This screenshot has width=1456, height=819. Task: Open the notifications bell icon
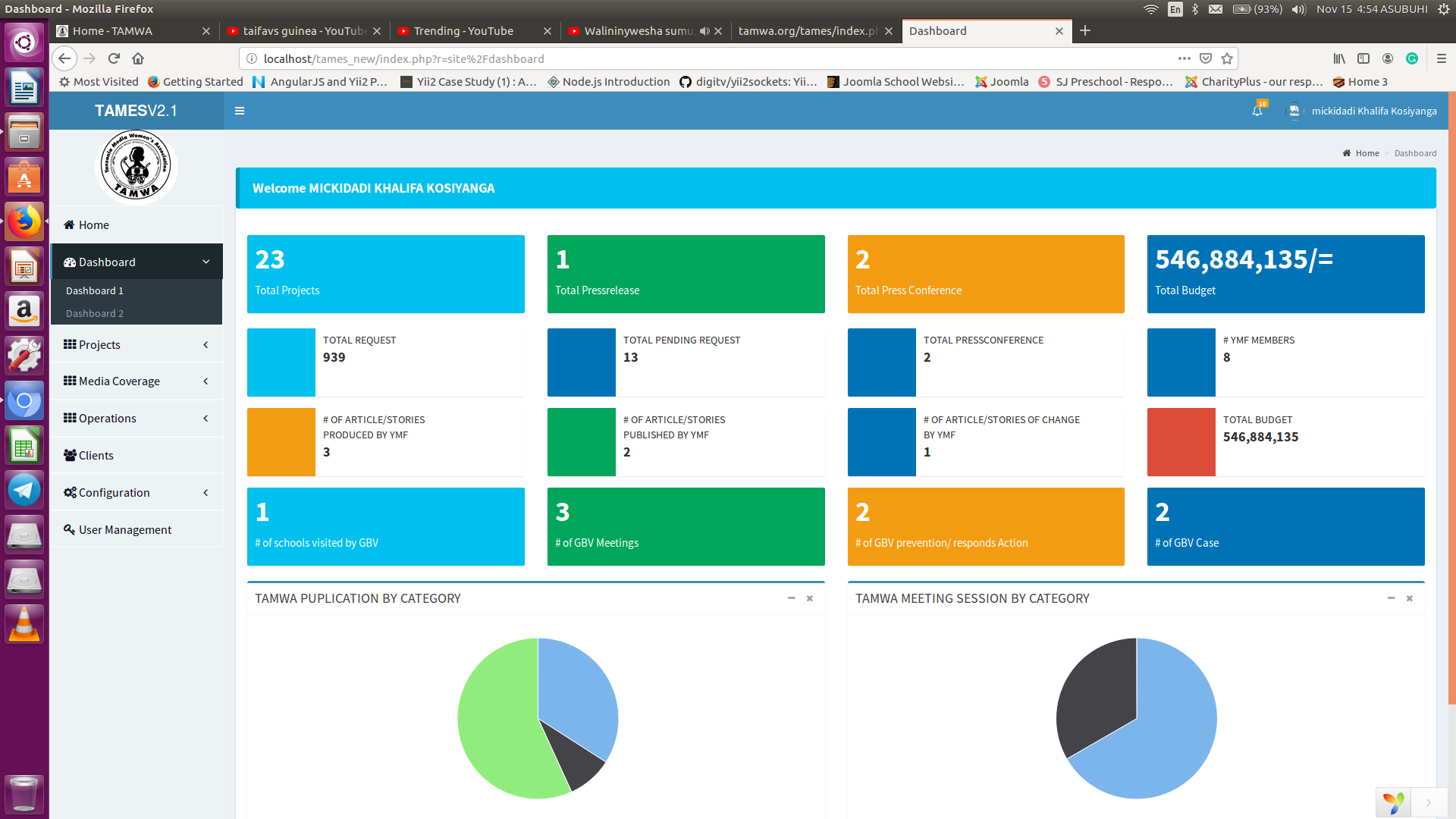pyautogui.click(x=1257, y=111)
